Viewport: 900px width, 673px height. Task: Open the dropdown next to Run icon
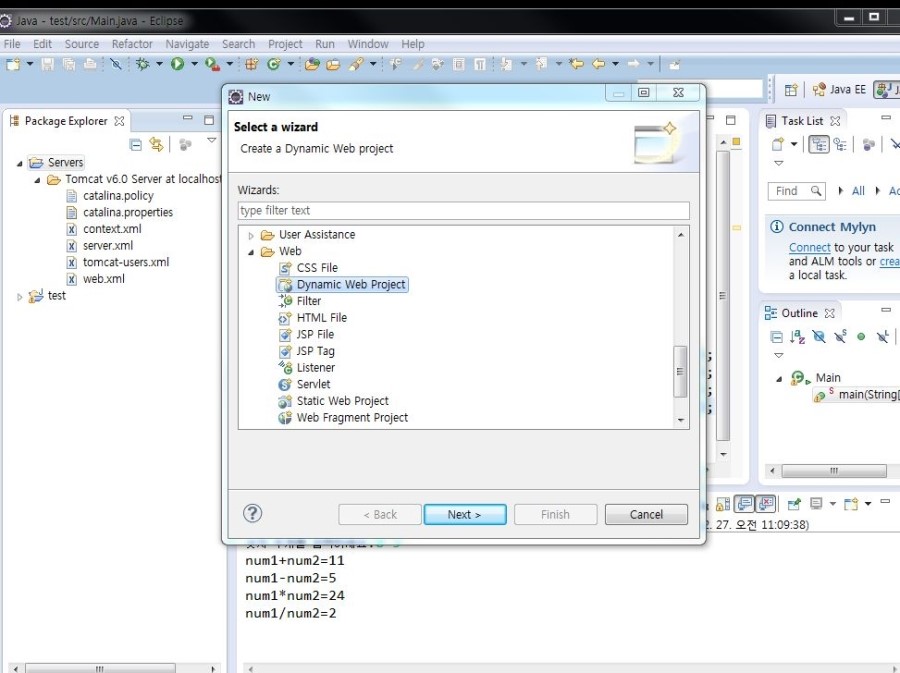pos(194,64)
